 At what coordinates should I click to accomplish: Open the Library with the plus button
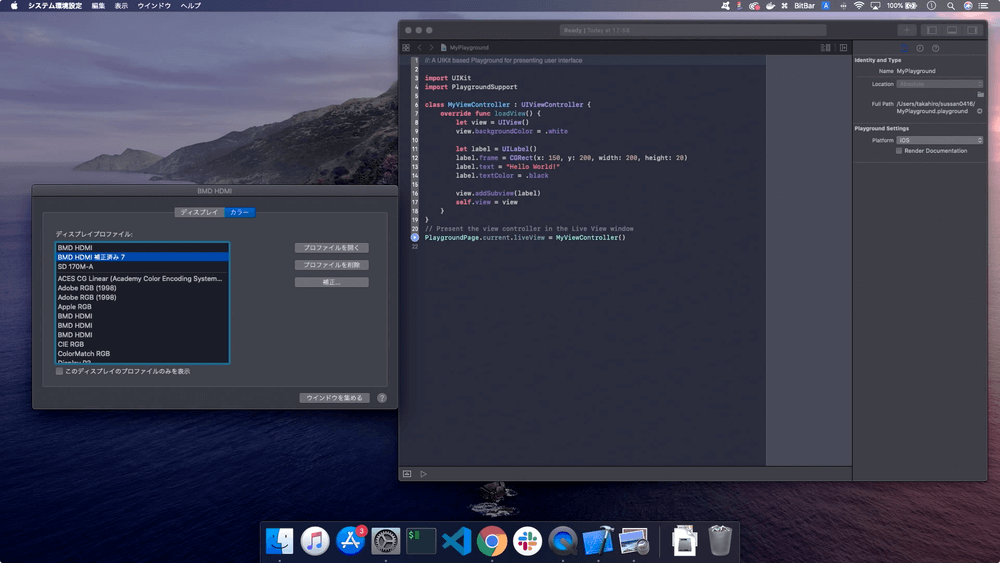[906, 31]
